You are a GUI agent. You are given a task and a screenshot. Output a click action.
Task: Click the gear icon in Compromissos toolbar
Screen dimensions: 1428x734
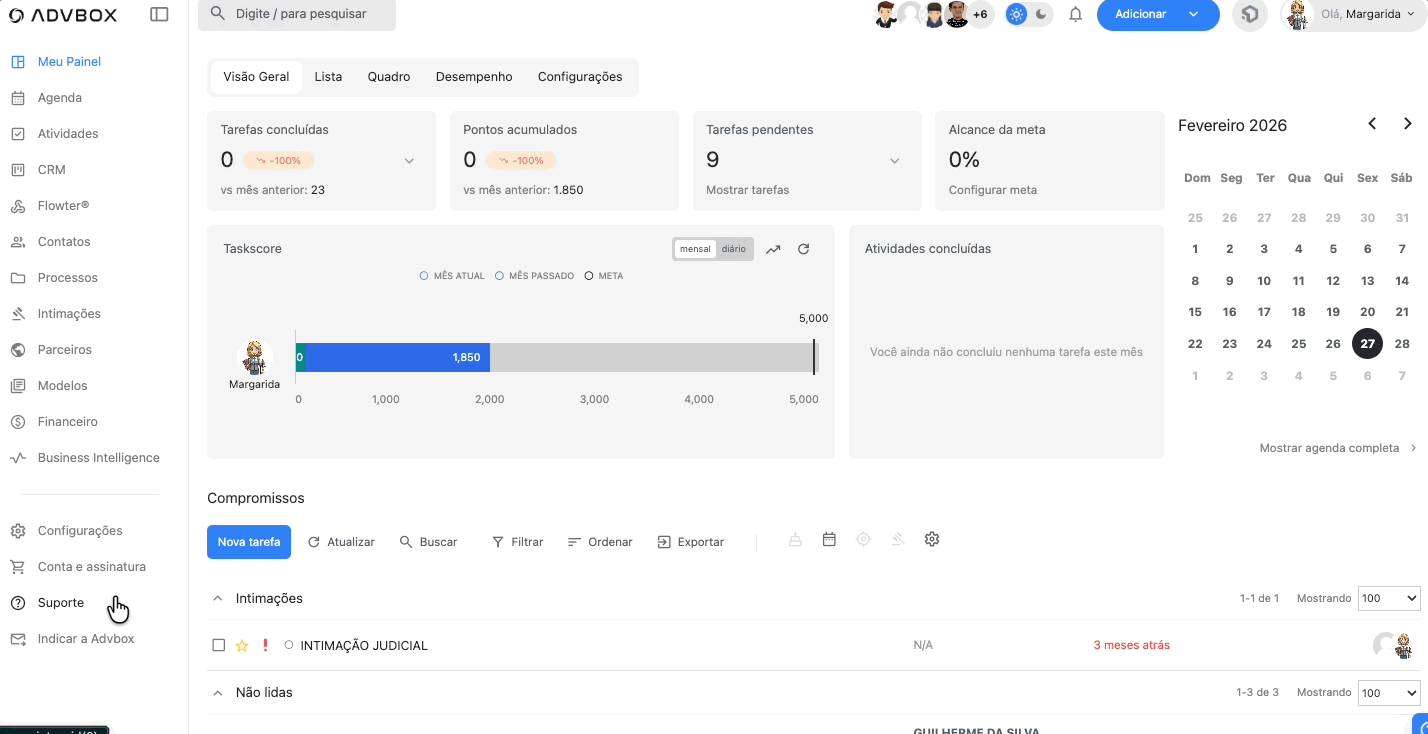[x=932, y=540]
